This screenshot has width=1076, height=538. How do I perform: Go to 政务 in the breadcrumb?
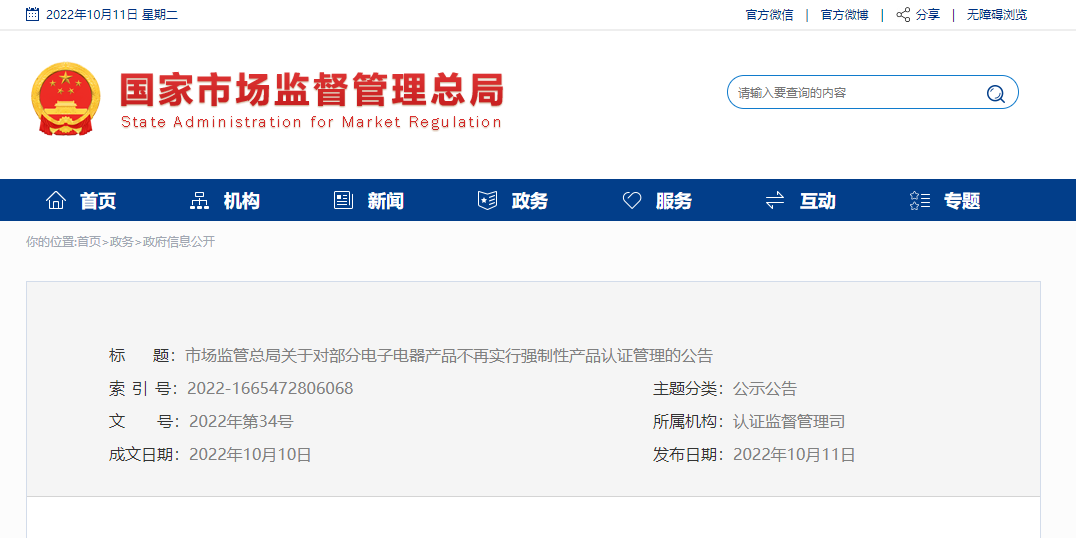pyautogui.click(x=121, y=242)
